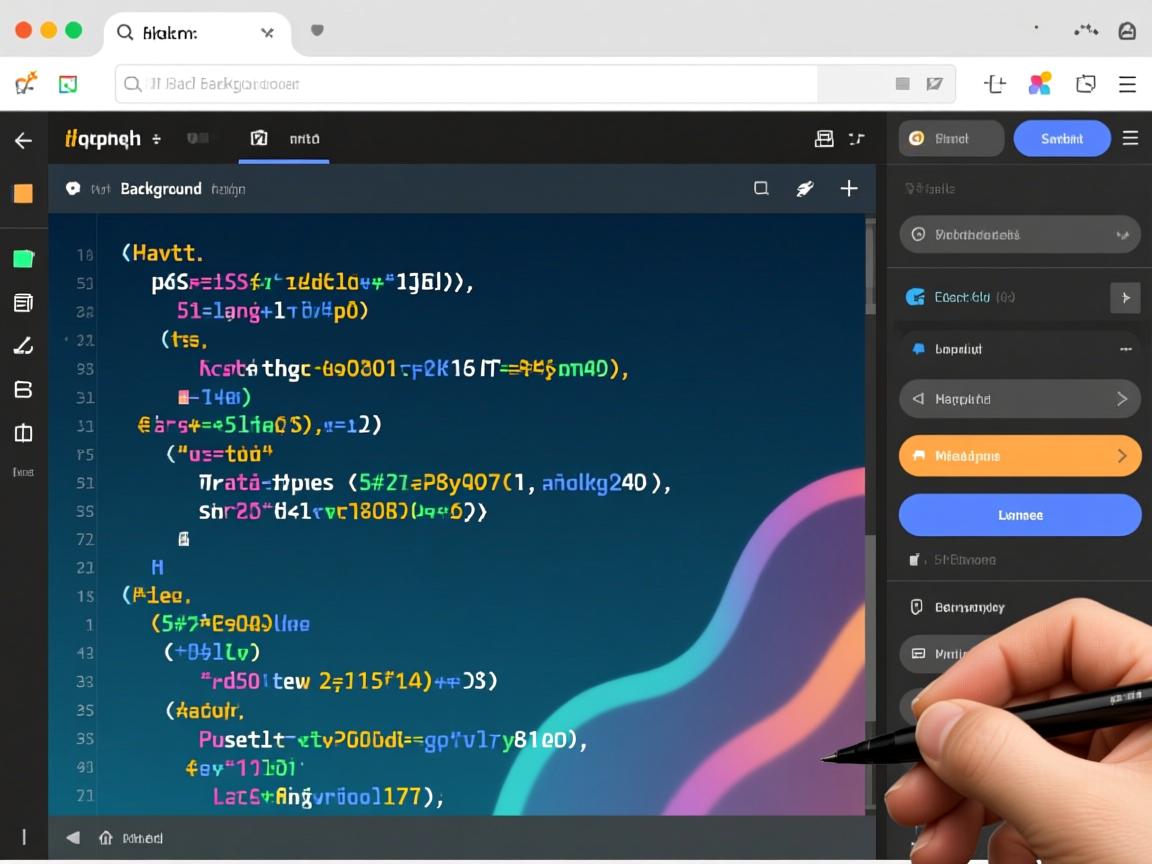
Task: Open the green folder sidebar icon
Action: [x=23, y=259]
